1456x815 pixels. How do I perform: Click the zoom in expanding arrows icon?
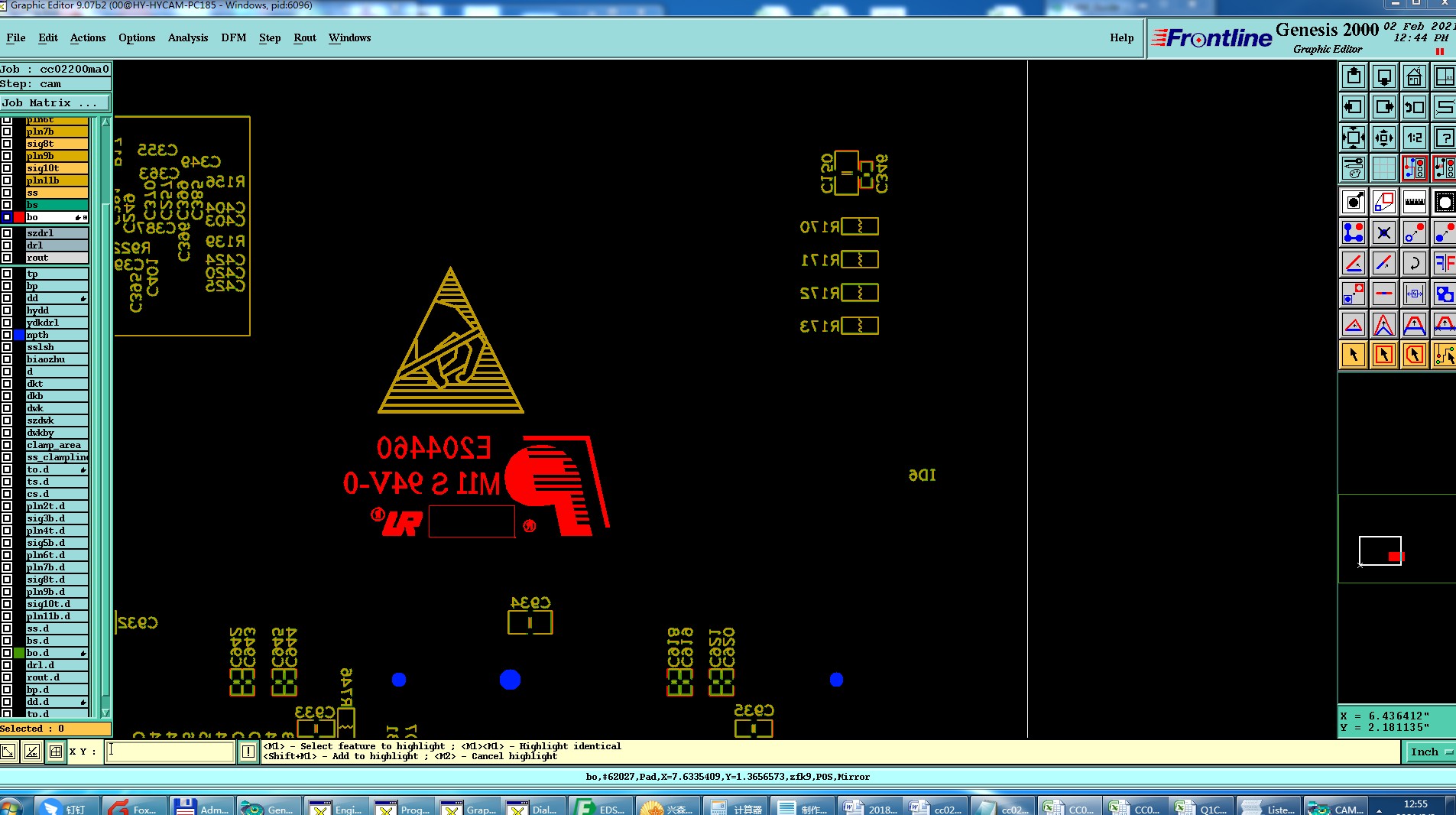[x=1354, y=138]
